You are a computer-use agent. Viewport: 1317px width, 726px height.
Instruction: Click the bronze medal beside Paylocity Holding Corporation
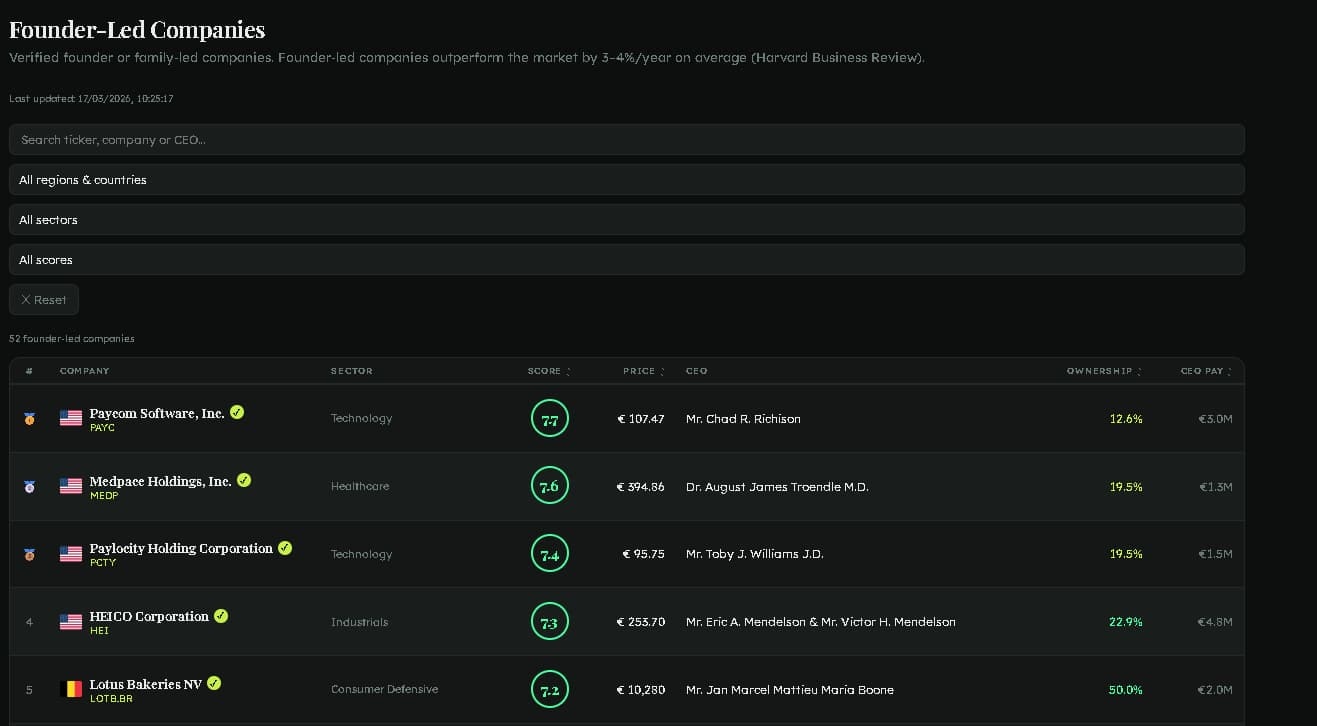tap(29, 554)
